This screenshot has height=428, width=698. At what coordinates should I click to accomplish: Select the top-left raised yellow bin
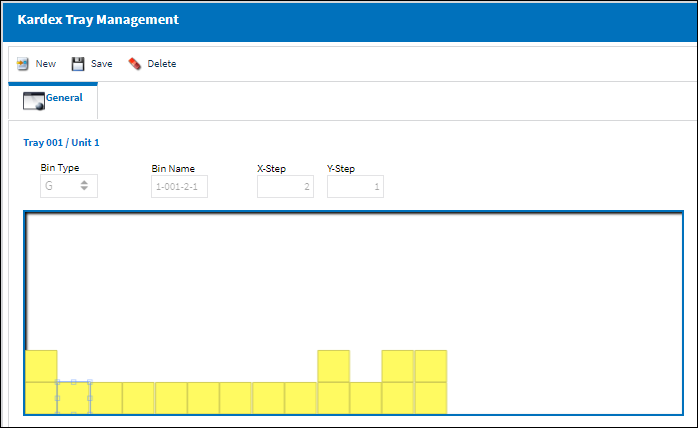point(41,366)
